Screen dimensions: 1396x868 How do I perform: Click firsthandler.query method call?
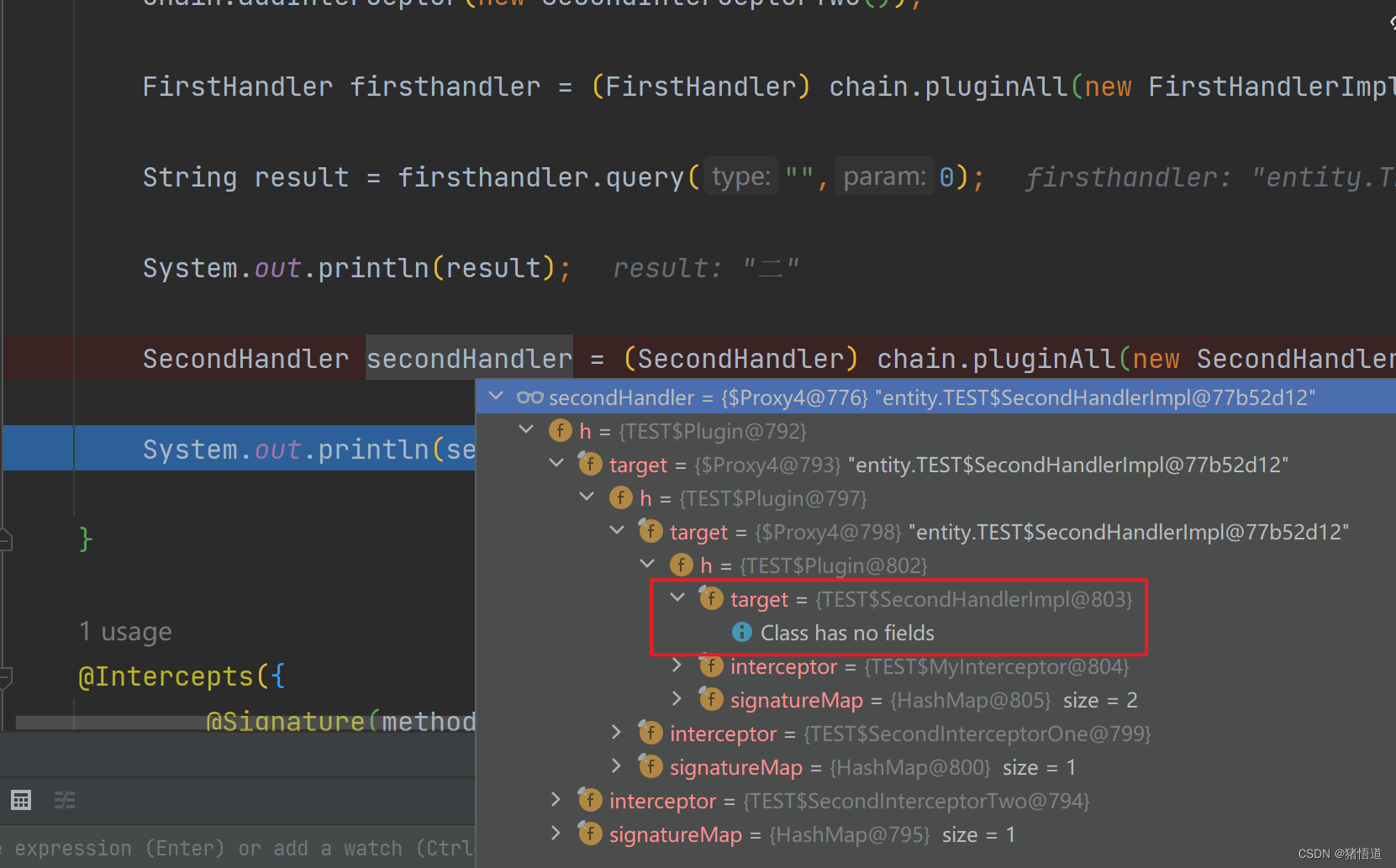(x=541, y=177)
